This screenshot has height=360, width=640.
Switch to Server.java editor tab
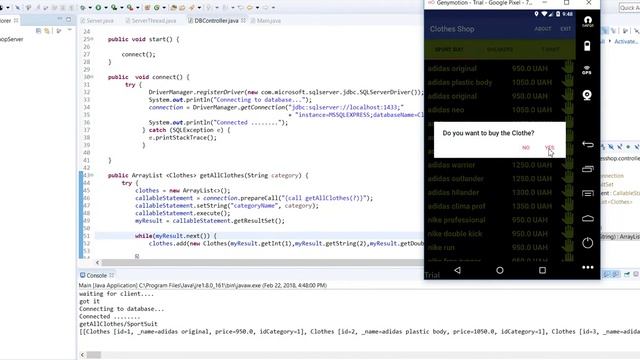tap(97, 20)
